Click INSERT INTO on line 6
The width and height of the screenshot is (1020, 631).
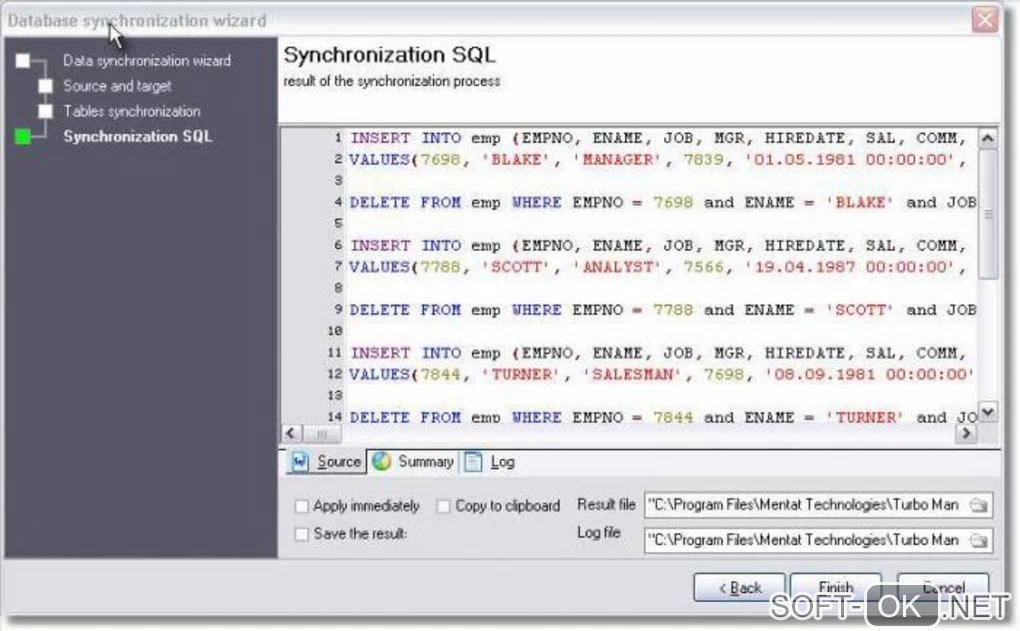[x=406, y=245]
